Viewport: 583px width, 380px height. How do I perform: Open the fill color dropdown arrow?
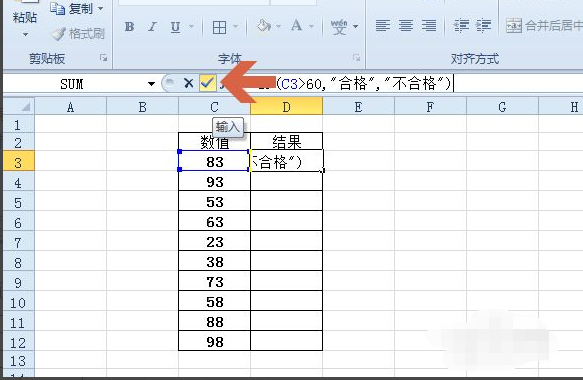[278, 26]
